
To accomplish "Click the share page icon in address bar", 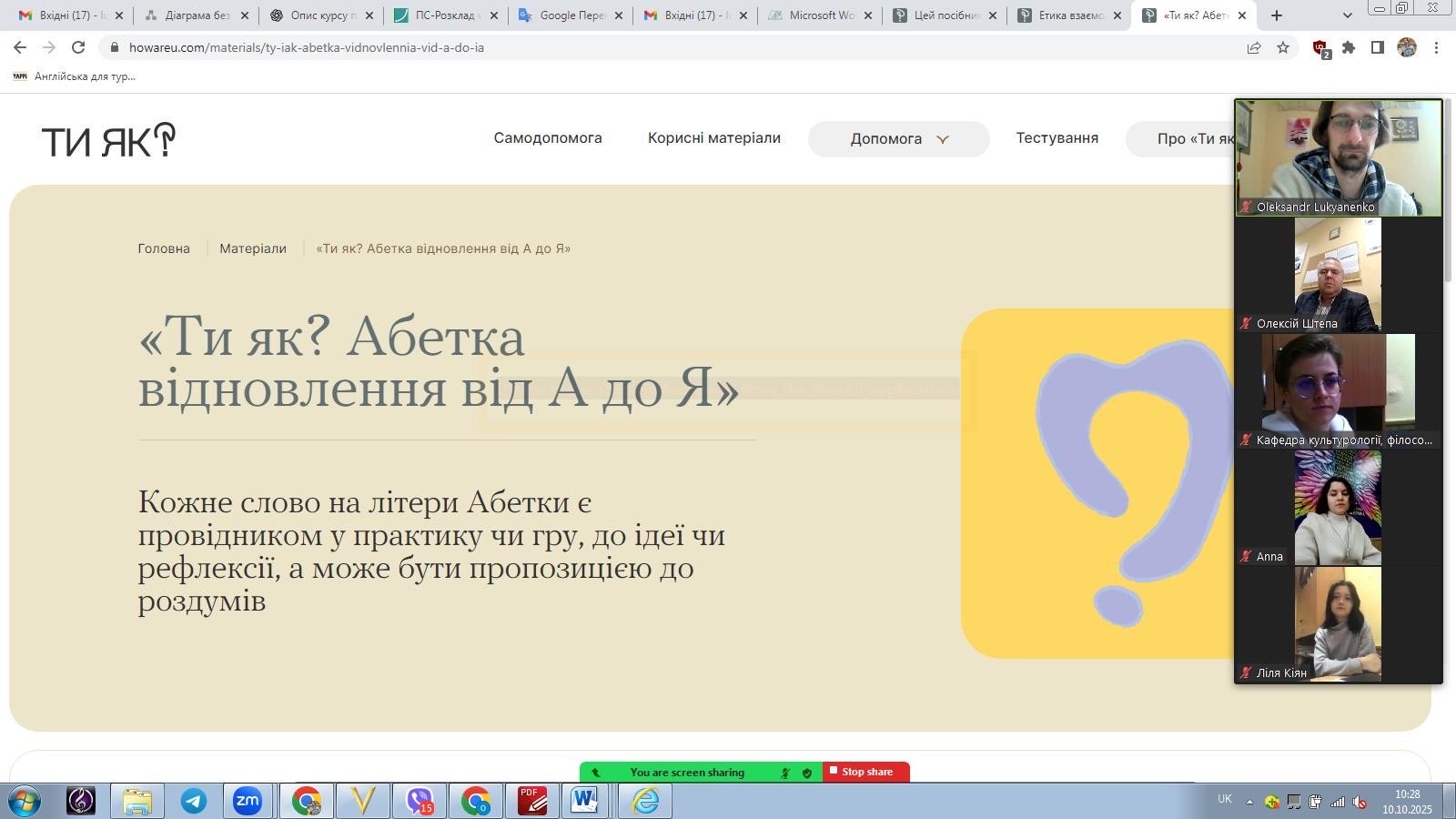I will point(1254,47).
